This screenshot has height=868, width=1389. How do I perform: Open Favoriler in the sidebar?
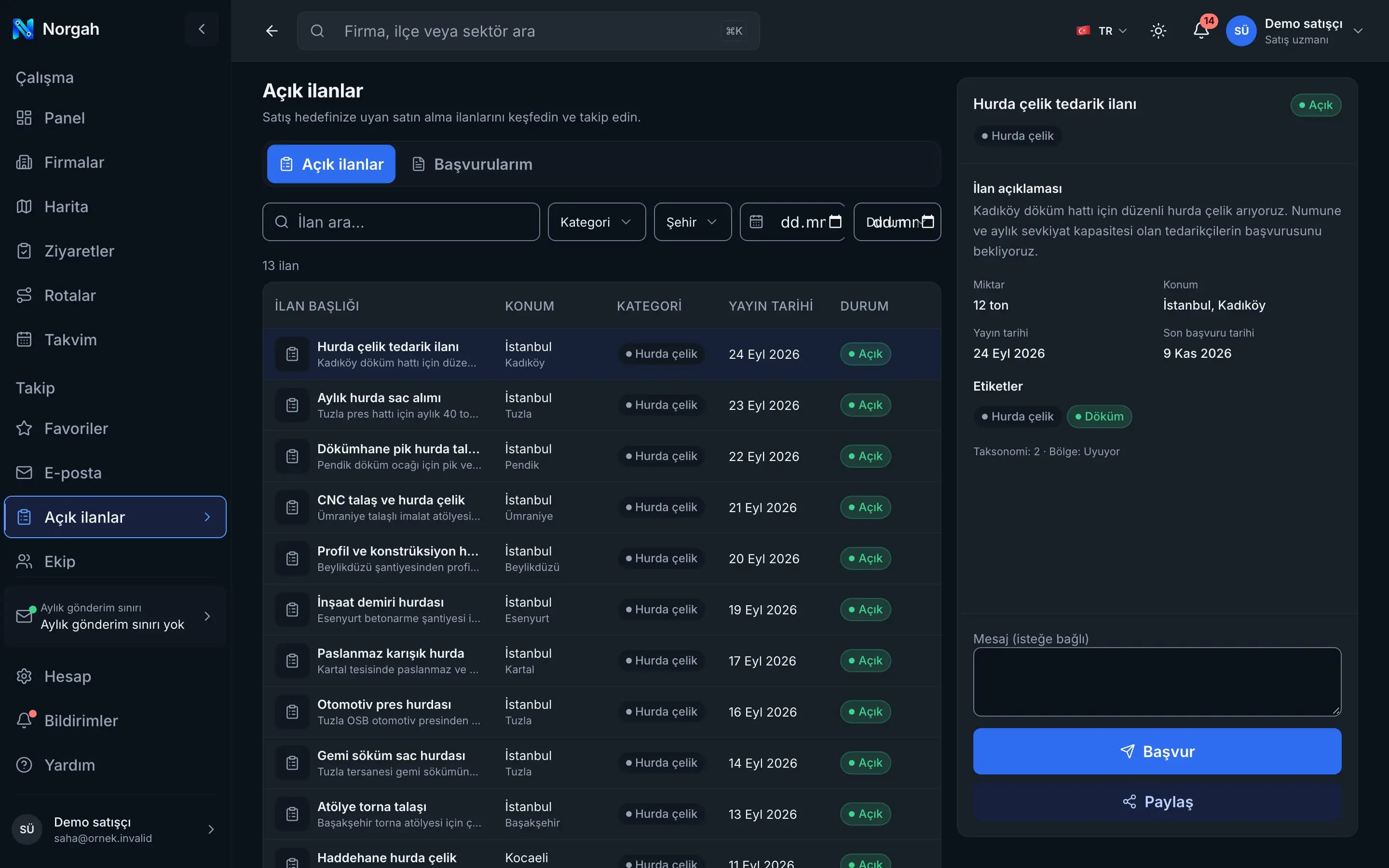coord(115,428)
